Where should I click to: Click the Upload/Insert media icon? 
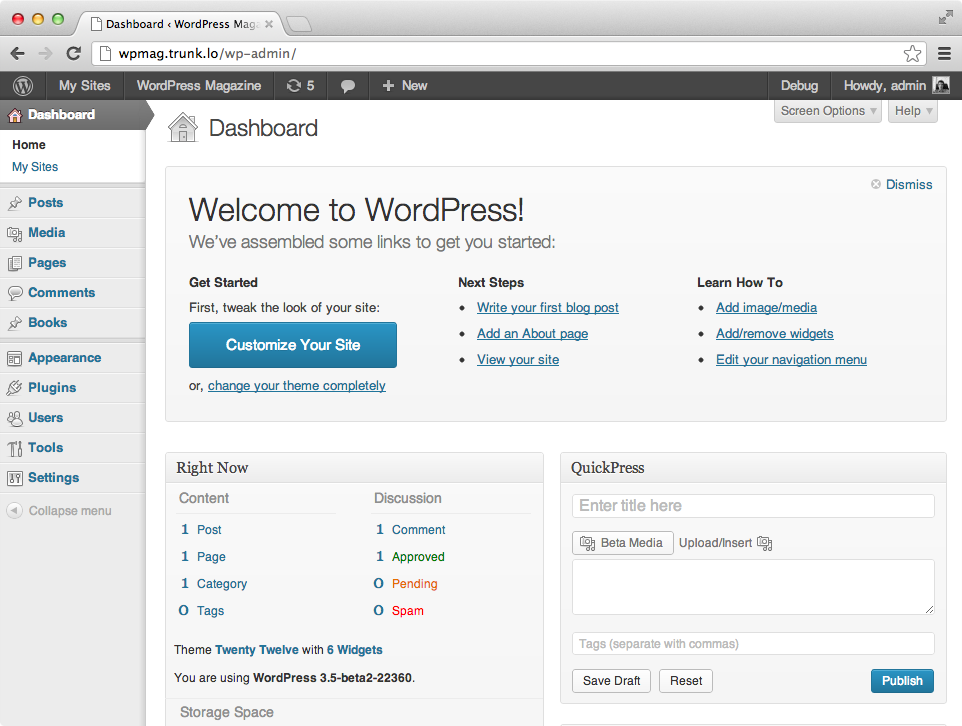(765, 543)
